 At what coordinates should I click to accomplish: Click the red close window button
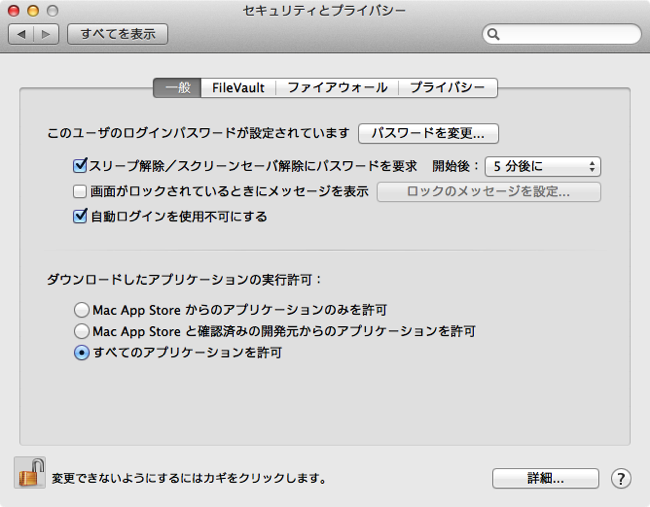pos(14,10)
